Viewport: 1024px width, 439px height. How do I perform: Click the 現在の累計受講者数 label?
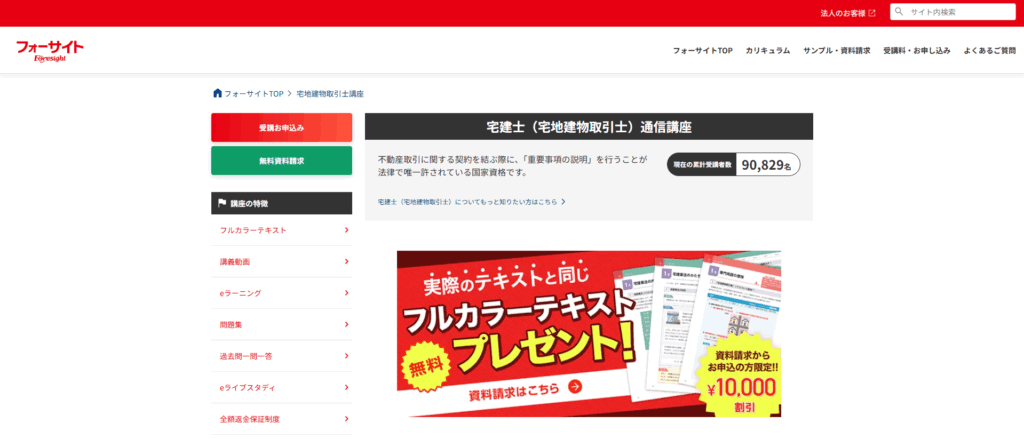pos(701,166)
